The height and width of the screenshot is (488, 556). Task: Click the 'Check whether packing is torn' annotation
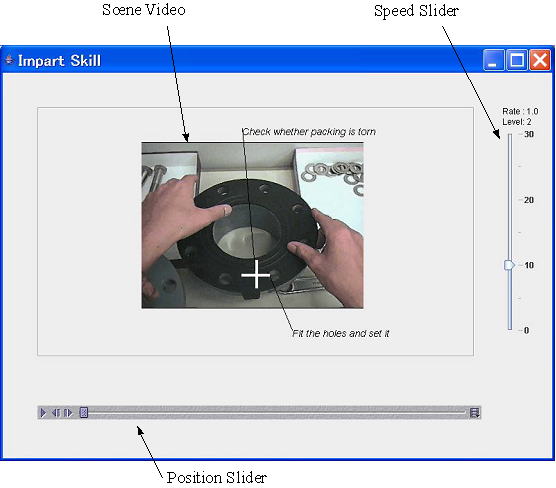pyautogui.click(x=309, y=132)
